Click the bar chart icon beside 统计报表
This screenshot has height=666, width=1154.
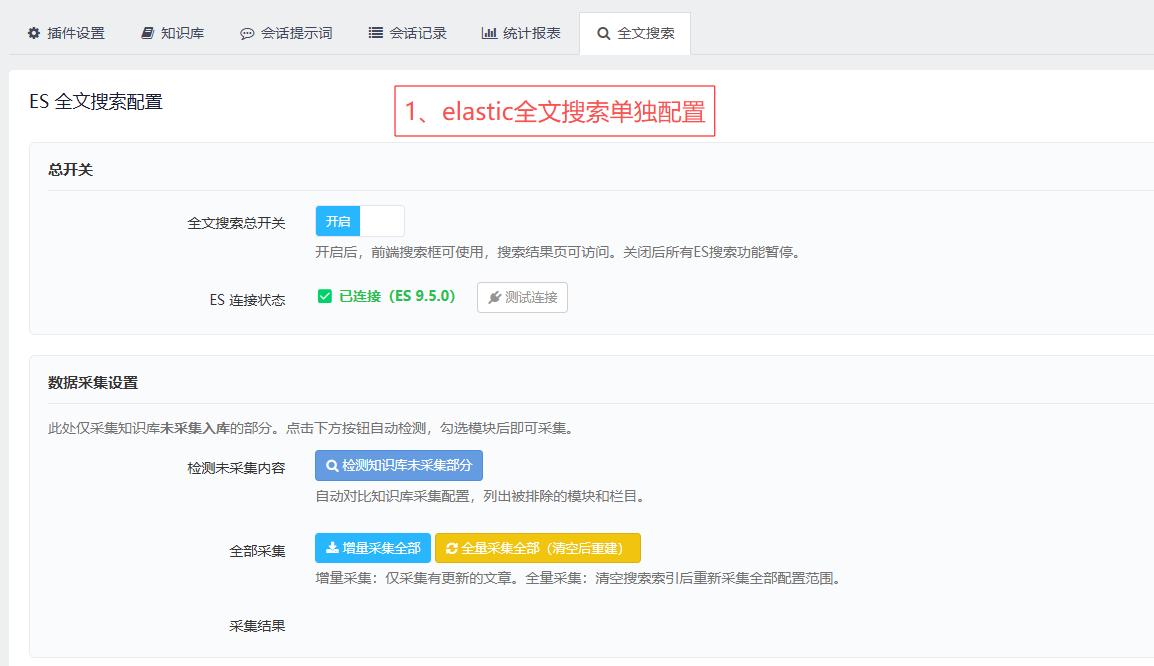point(489,33)
